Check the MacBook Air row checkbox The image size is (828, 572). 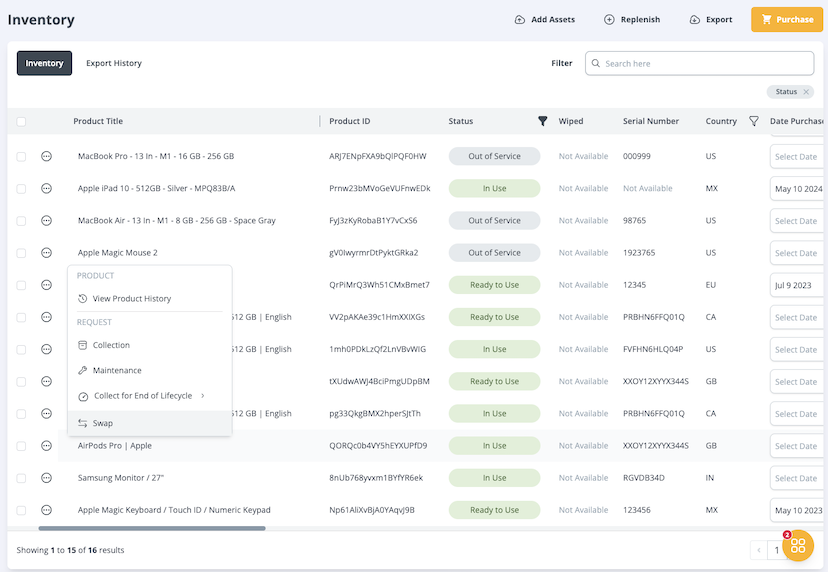[21, 221]
